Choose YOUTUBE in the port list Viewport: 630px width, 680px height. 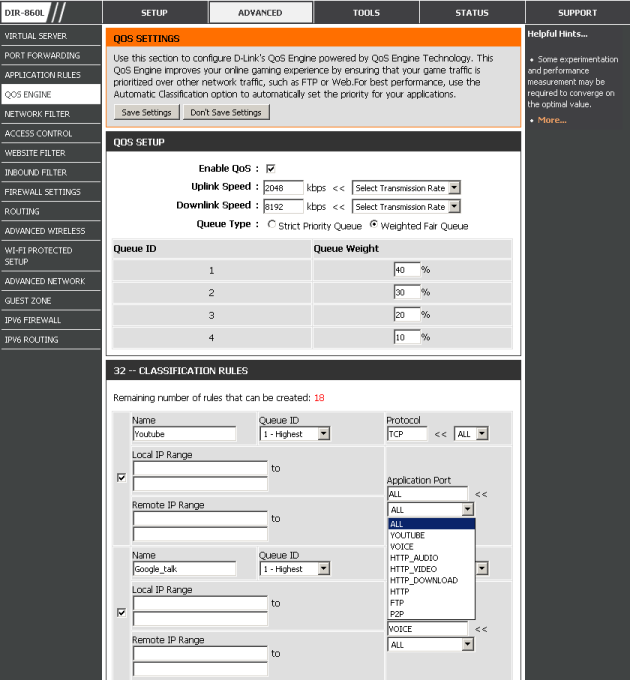coord(431,535)
